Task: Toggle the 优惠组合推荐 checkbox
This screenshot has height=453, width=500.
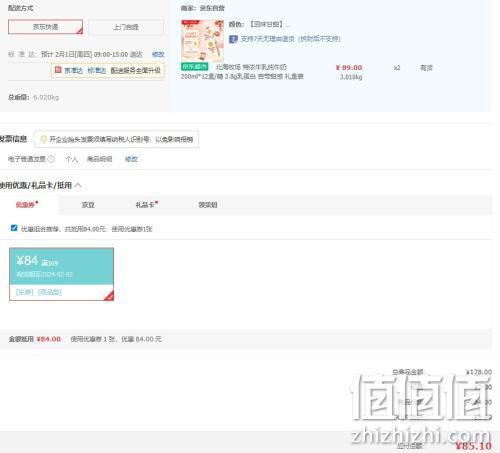Action: tap(14, 228)
